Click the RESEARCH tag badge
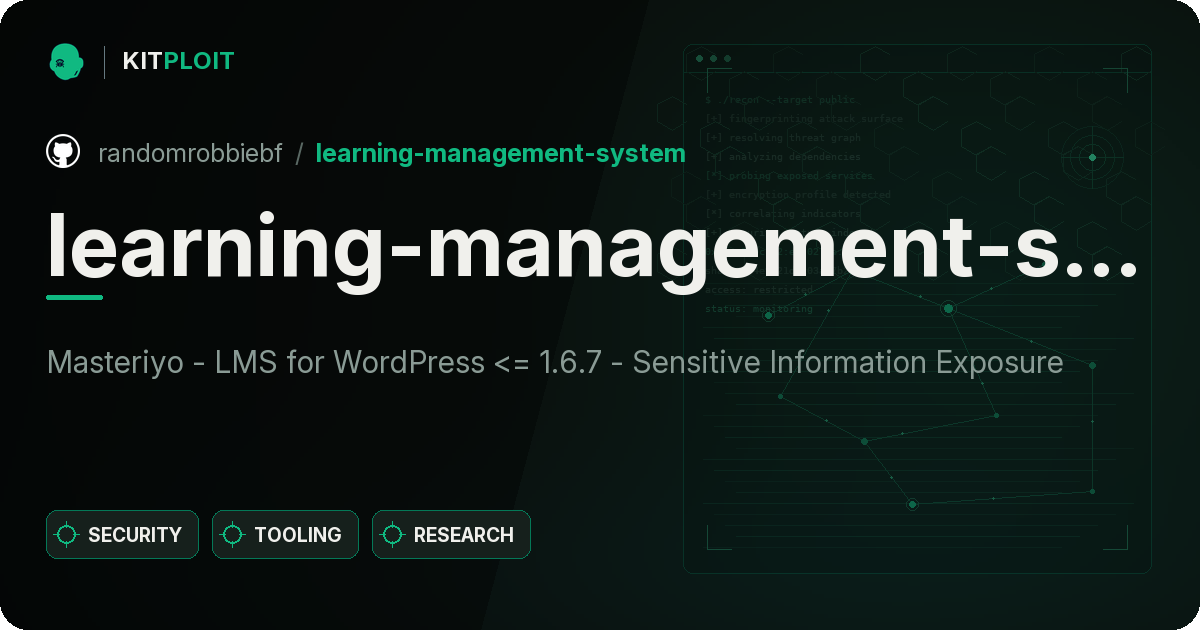1200x630 pixels. [x=451, y=535]
